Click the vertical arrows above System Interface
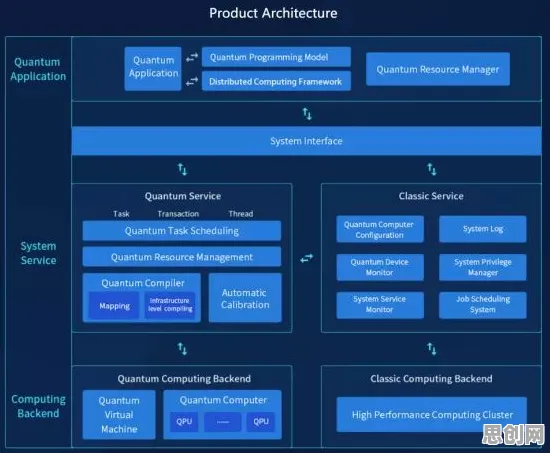This screenshot has width=550, height=453. click(x=307, y=114)
